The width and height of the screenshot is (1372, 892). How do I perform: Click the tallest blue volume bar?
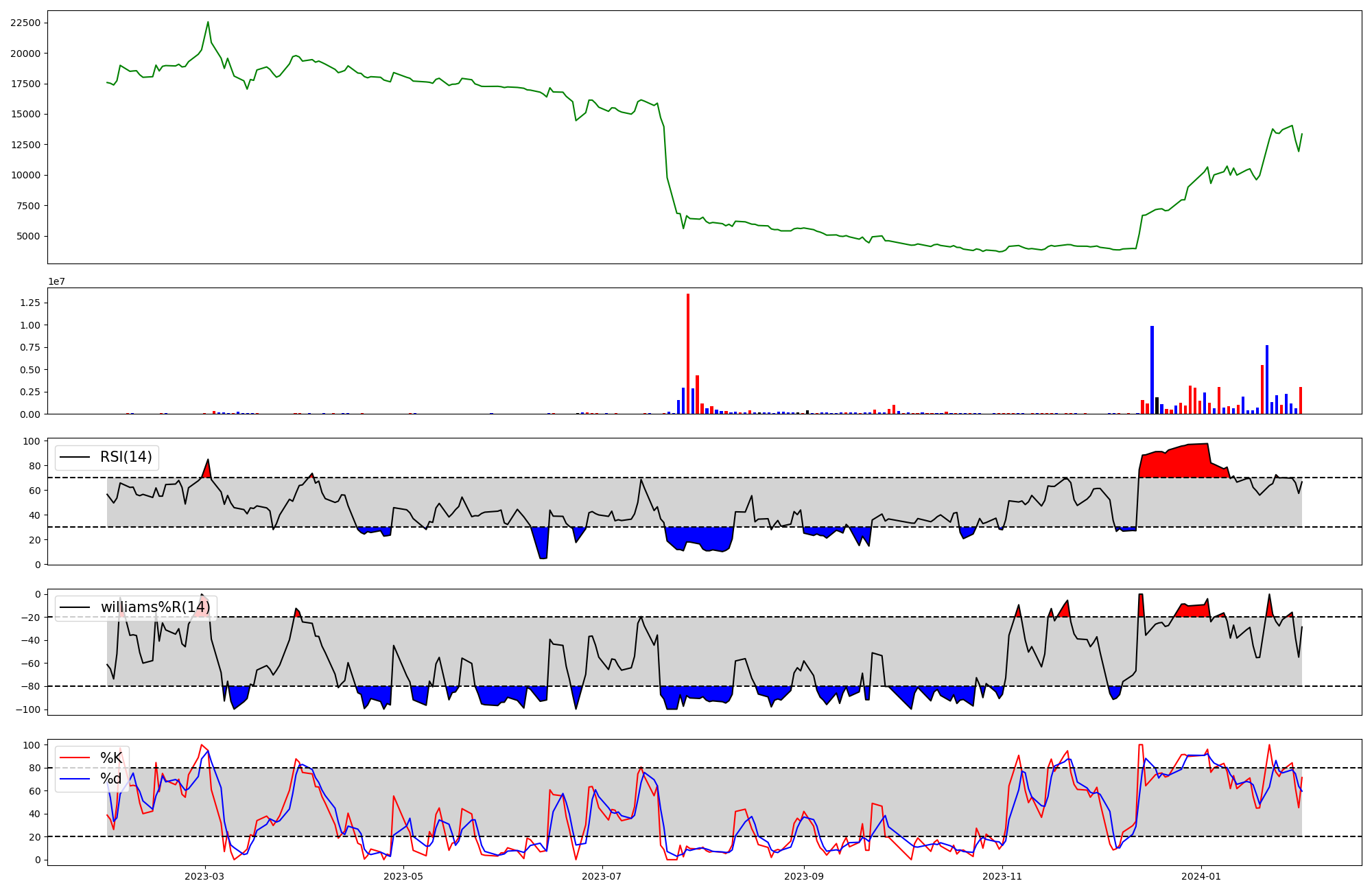pos(1152,371)
